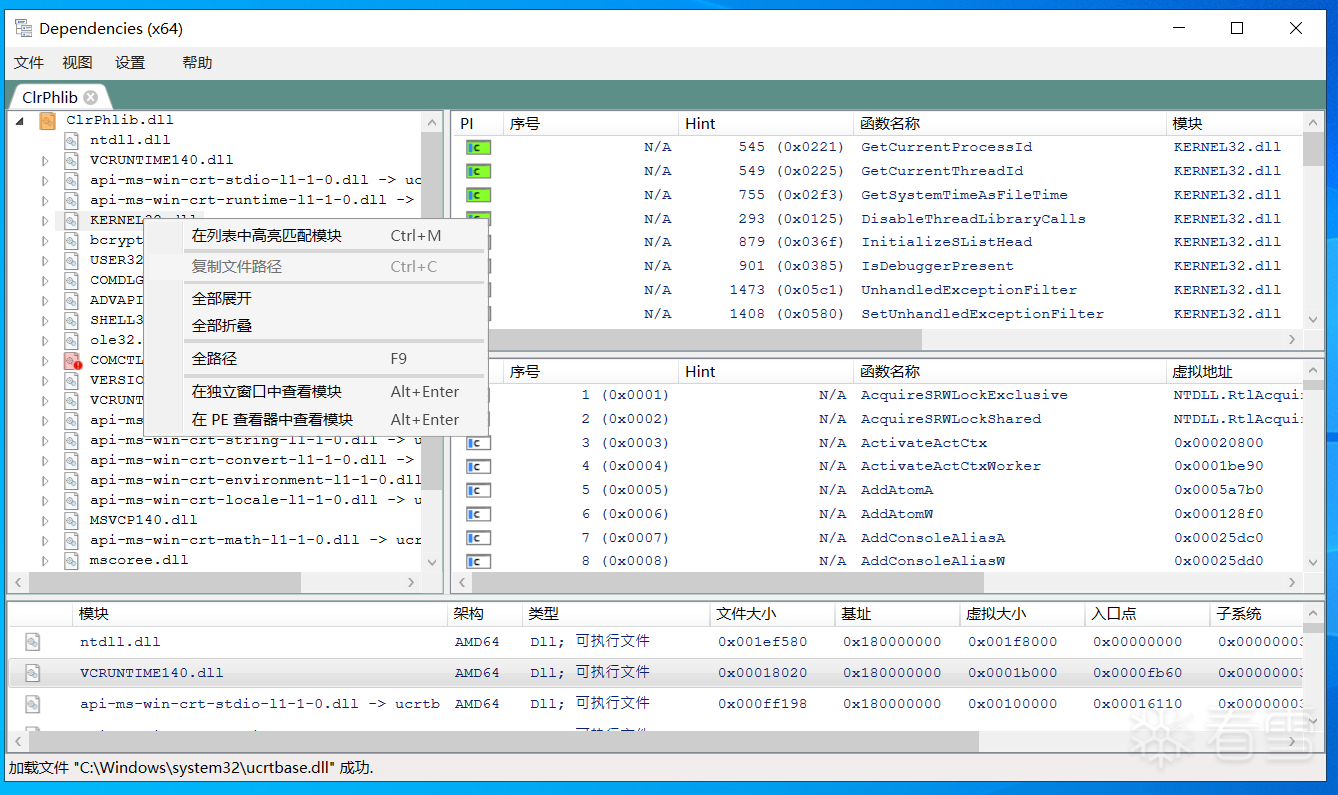
Task: Sort imports by the PI column header
Action: [477, 124]
